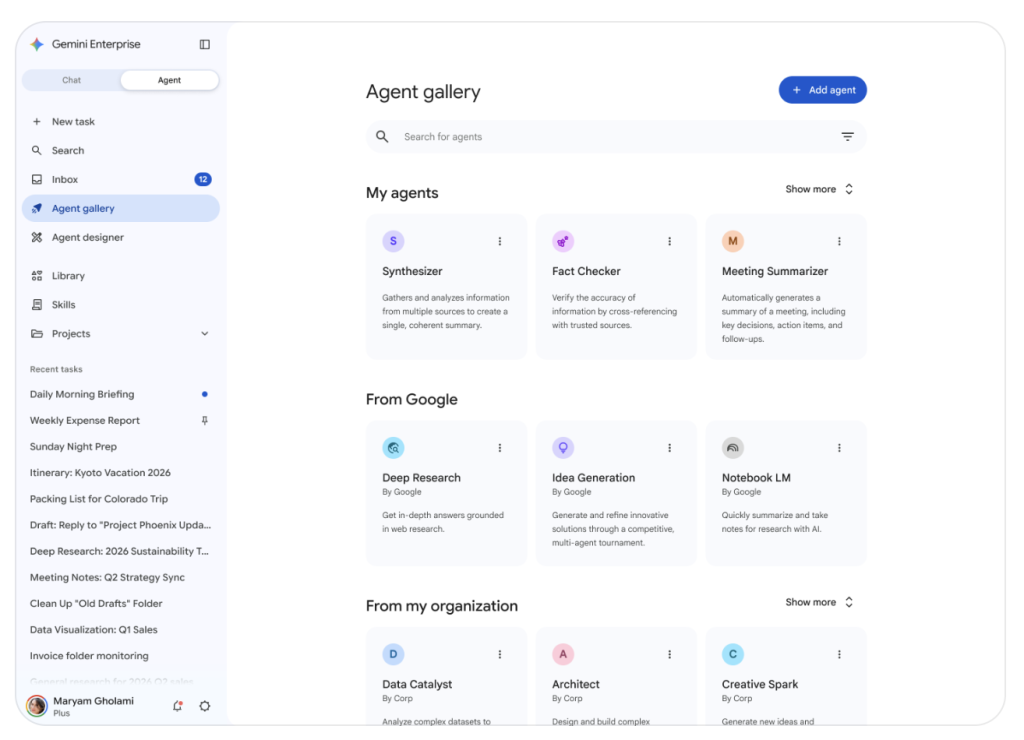Go to Library
This screenshot has height=740, width=1024.
[121, 276]
